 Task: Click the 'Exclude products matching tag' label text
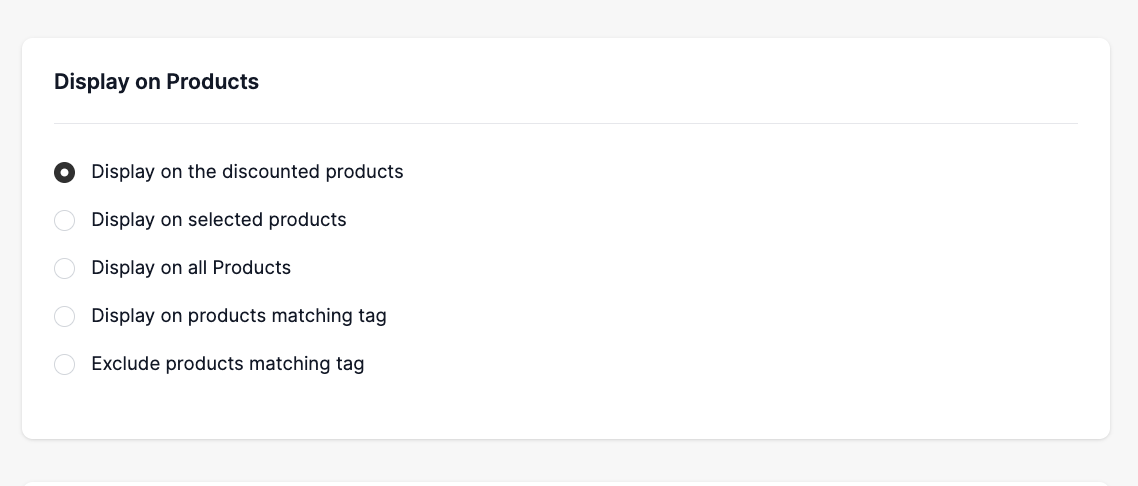click(x=227, y=364)
